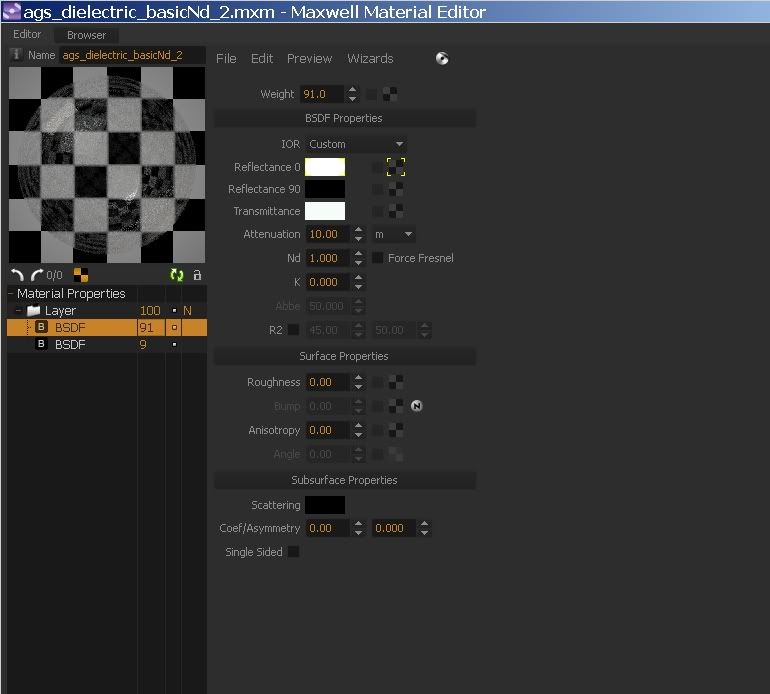Click the redo arrow below the preview
Screen dimensions: 770x694
(37, 275)
